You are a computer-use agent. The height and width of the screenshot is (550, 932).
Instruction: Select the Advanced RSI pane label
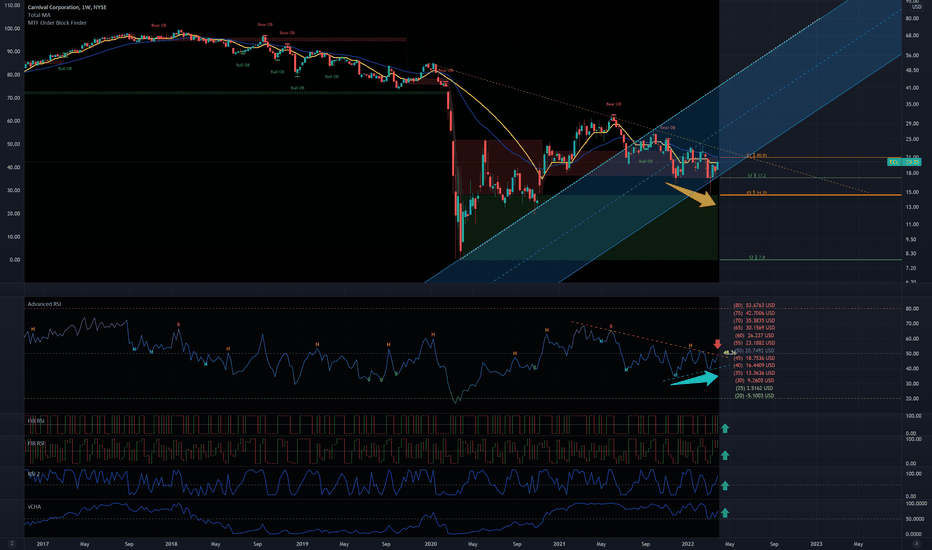(44, 304)
